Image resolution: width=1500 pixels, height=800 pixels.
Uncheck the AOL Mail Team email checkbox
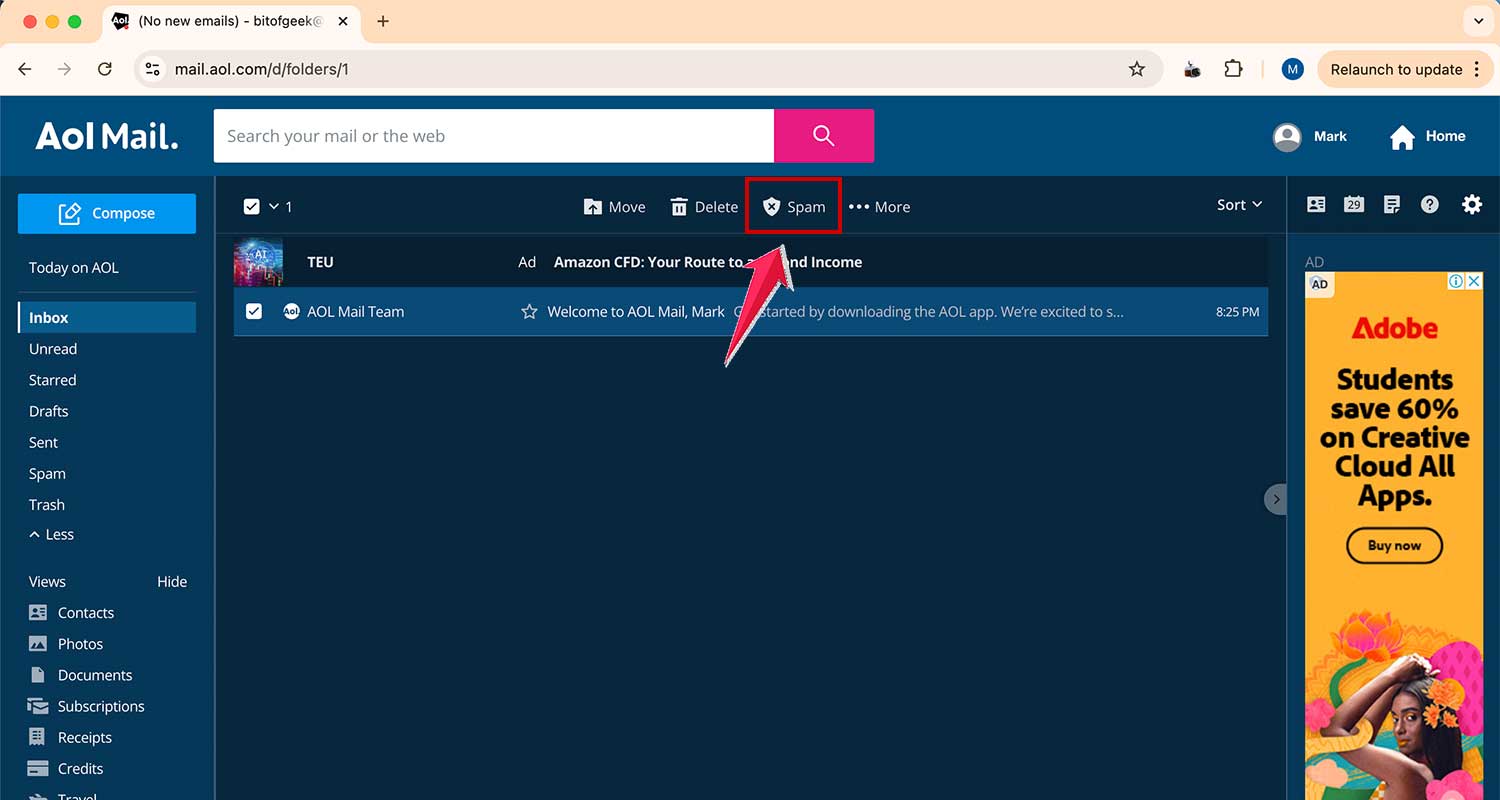(254, 311)
